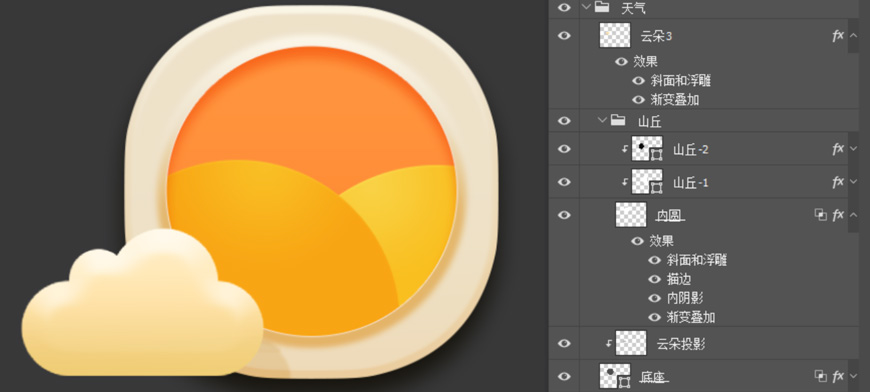Click the fx icon on 内圆 layer
The width and height of the screenshot is (870, 392).
click(838, 215)
